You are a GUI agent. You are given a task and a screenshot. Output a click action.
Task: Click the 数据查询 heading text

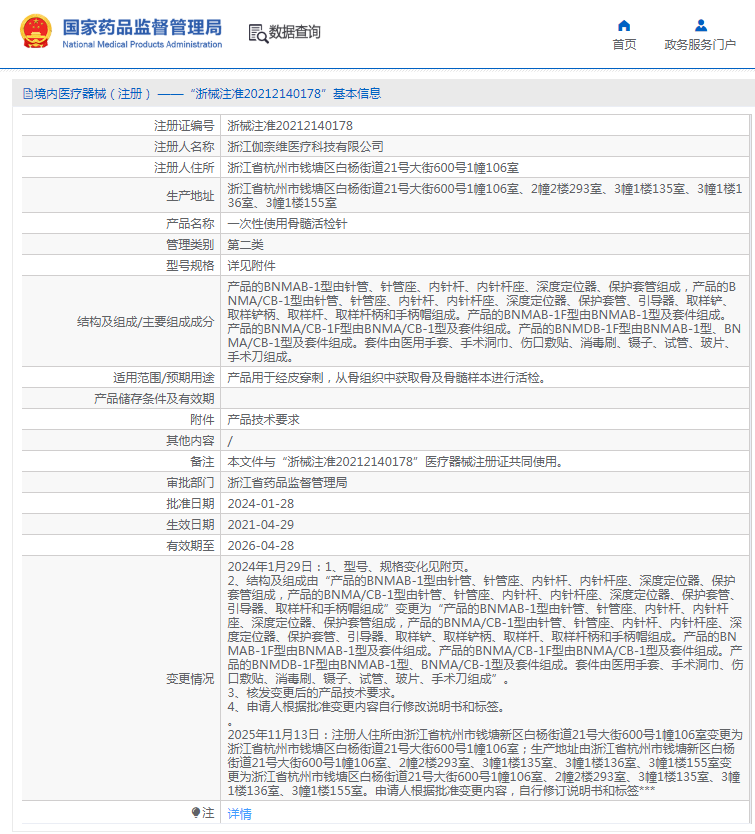pyautogui.click(x=295, y=33)
